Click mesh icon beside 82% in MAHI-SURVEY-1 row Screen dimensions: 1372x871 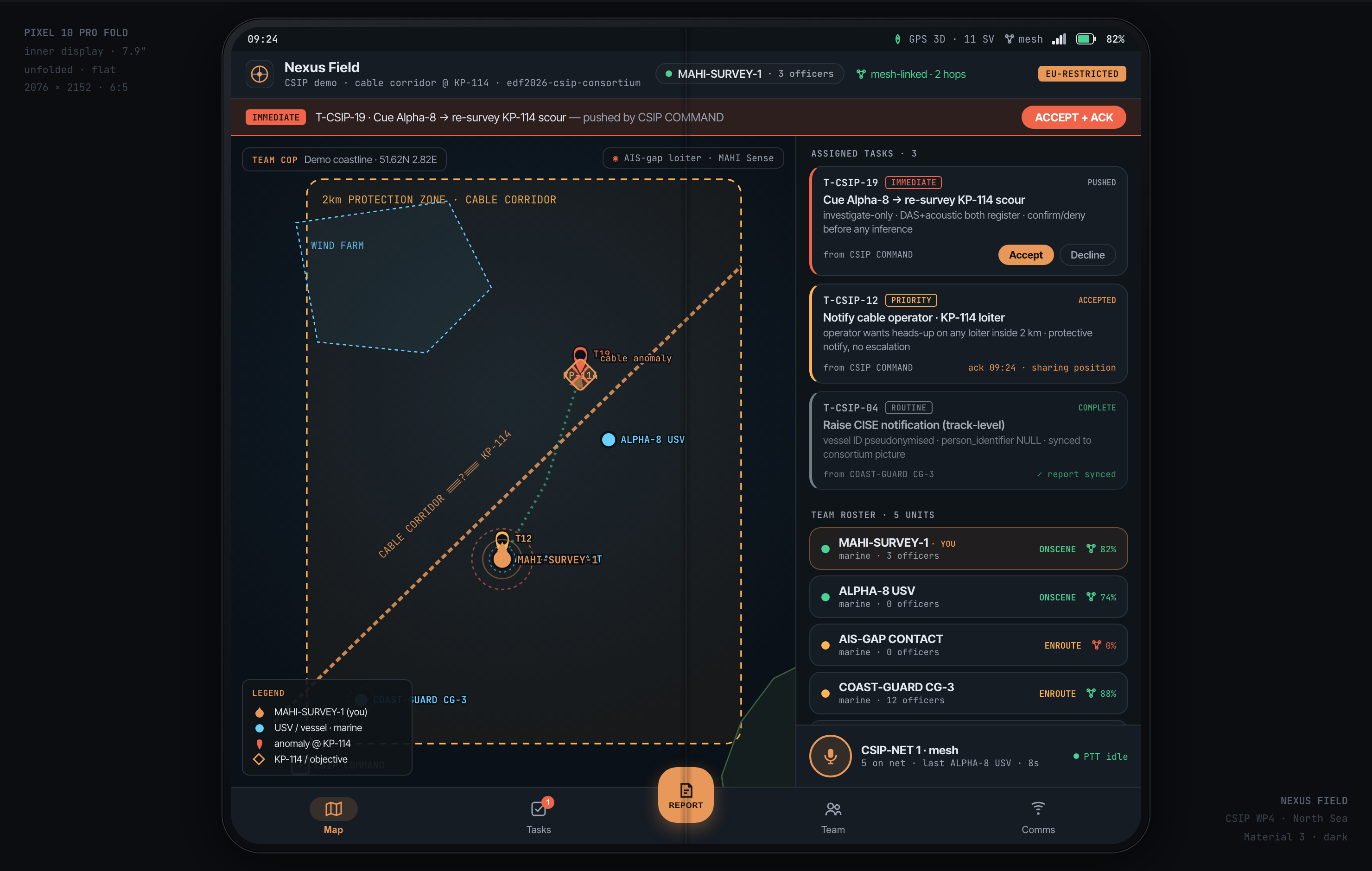[1091, 549]
